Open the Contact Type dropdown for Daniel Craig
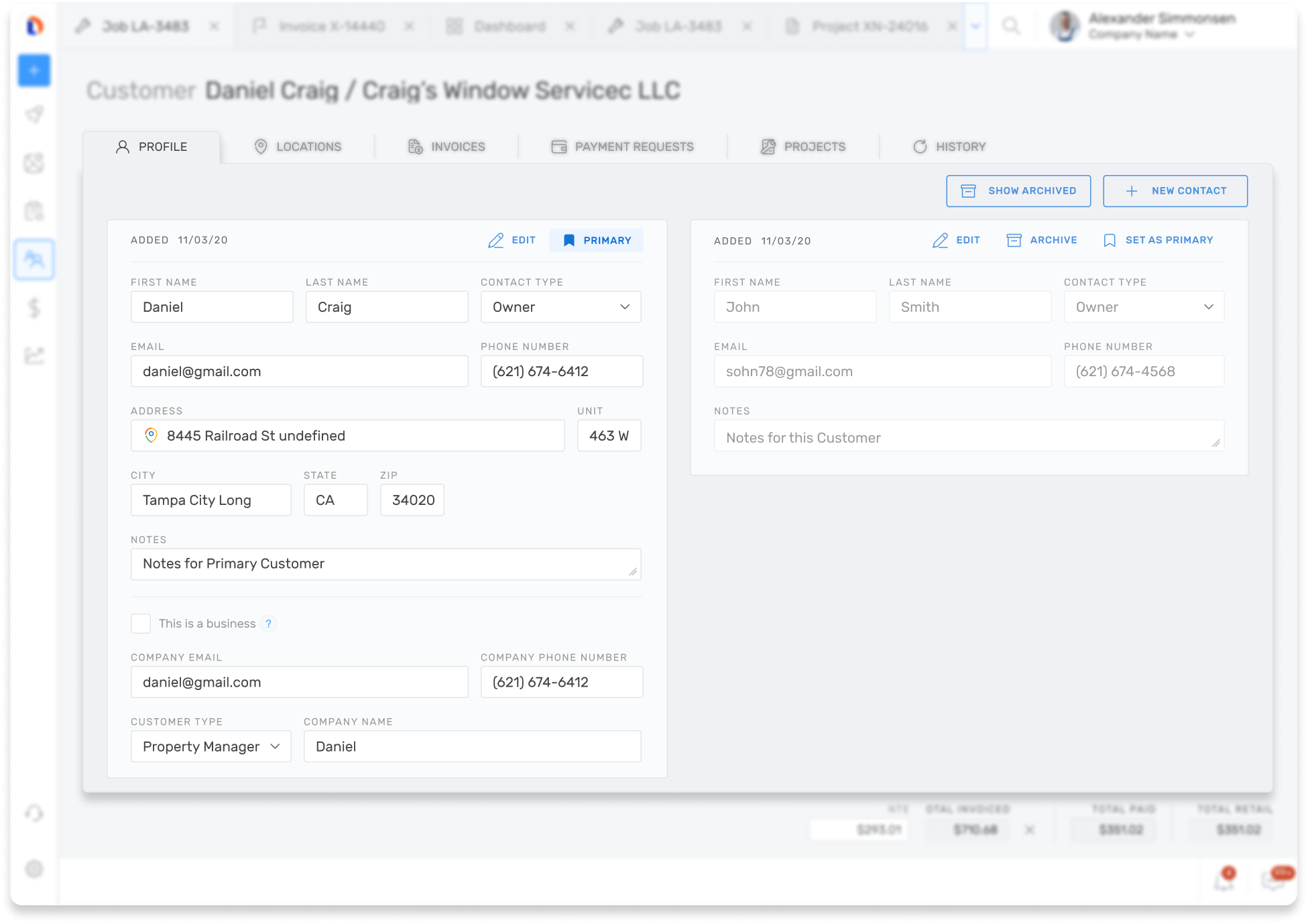This screenshot has height=924, width=1308. coord(560,306)
